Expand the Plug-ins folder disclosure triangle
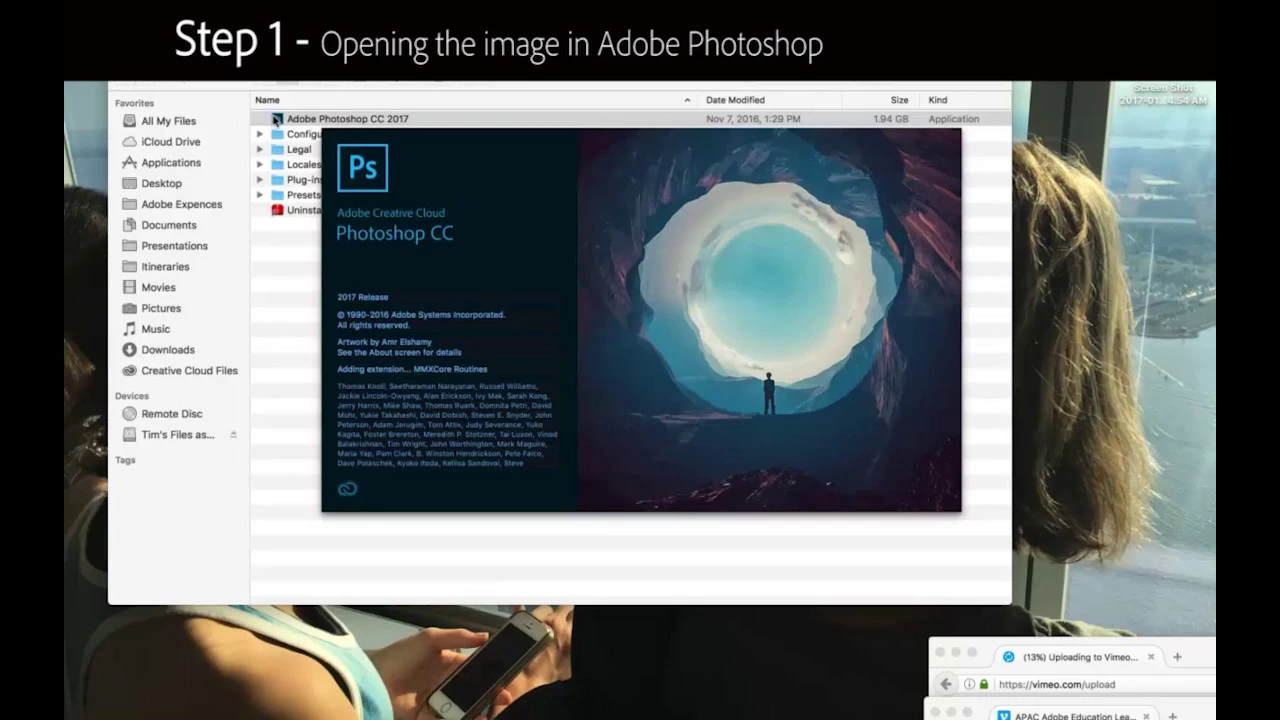This screenshot has height=720, width=1280. coord(260,180)
